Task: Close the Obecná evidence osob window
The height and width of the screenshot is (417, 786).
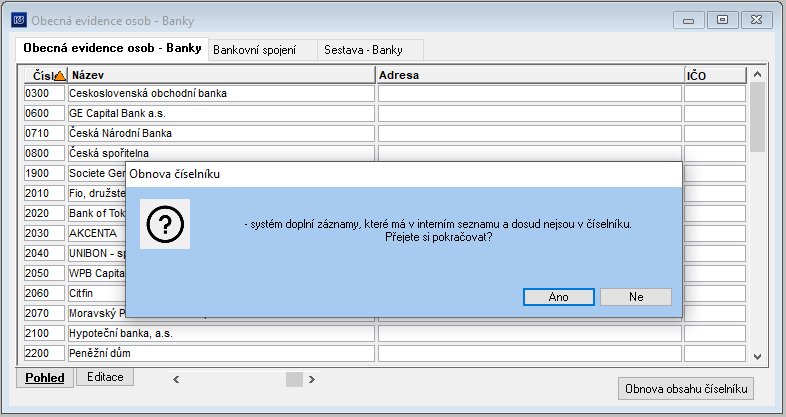Action: pyautogui.click(x=756, y=20)
